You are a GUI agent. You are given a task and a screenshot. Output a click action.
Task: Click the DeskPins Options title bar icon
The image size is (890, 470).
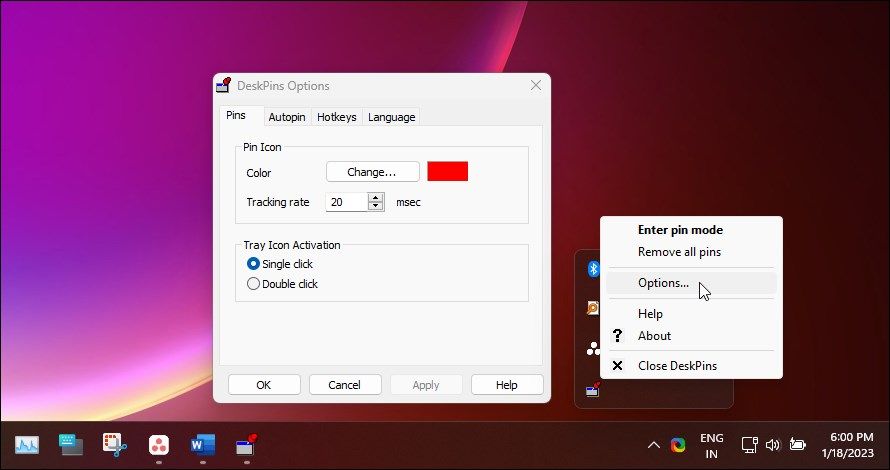coord(224,85)
